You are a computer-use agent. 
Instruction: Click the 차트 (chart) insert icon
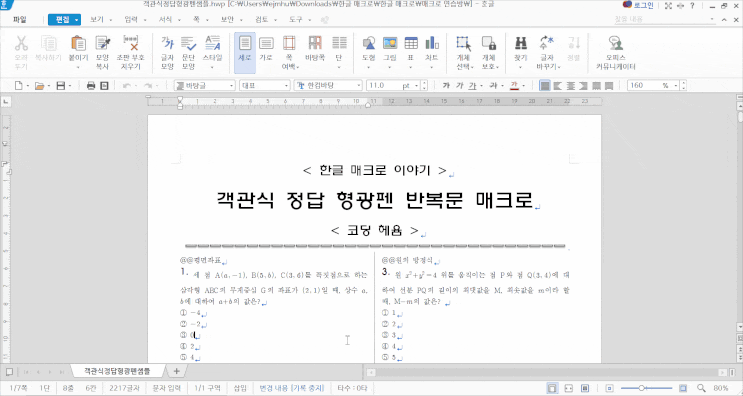(431, 44)
